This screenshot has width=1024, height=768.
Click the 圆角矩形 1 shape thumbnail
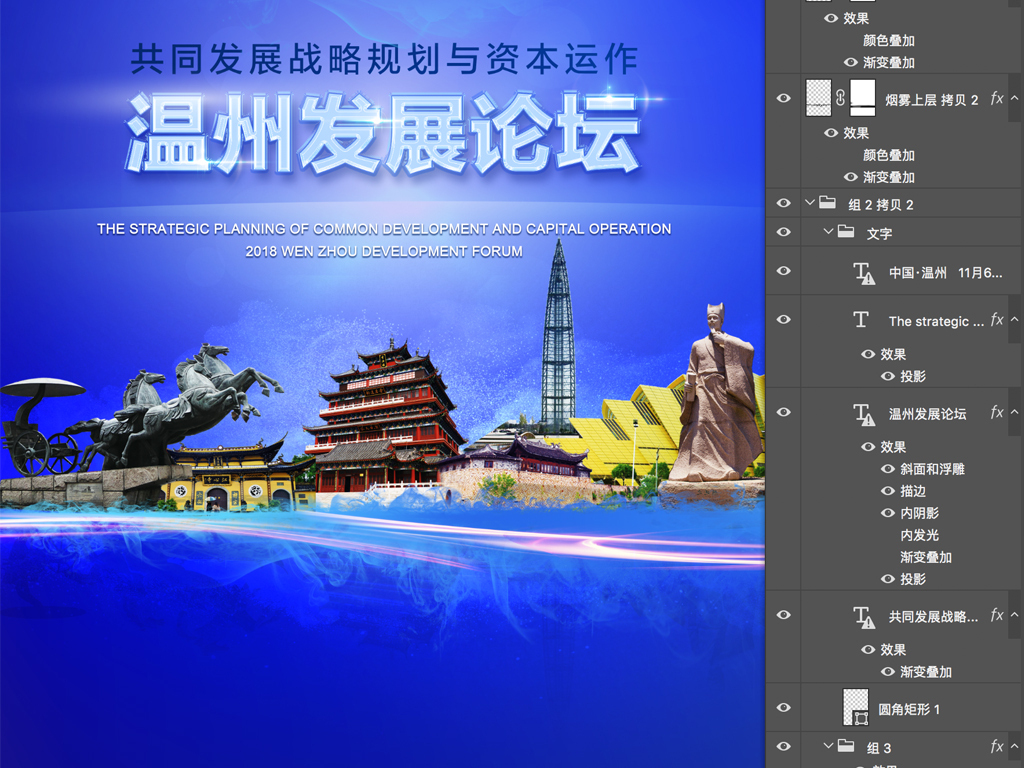pos(856,708)
